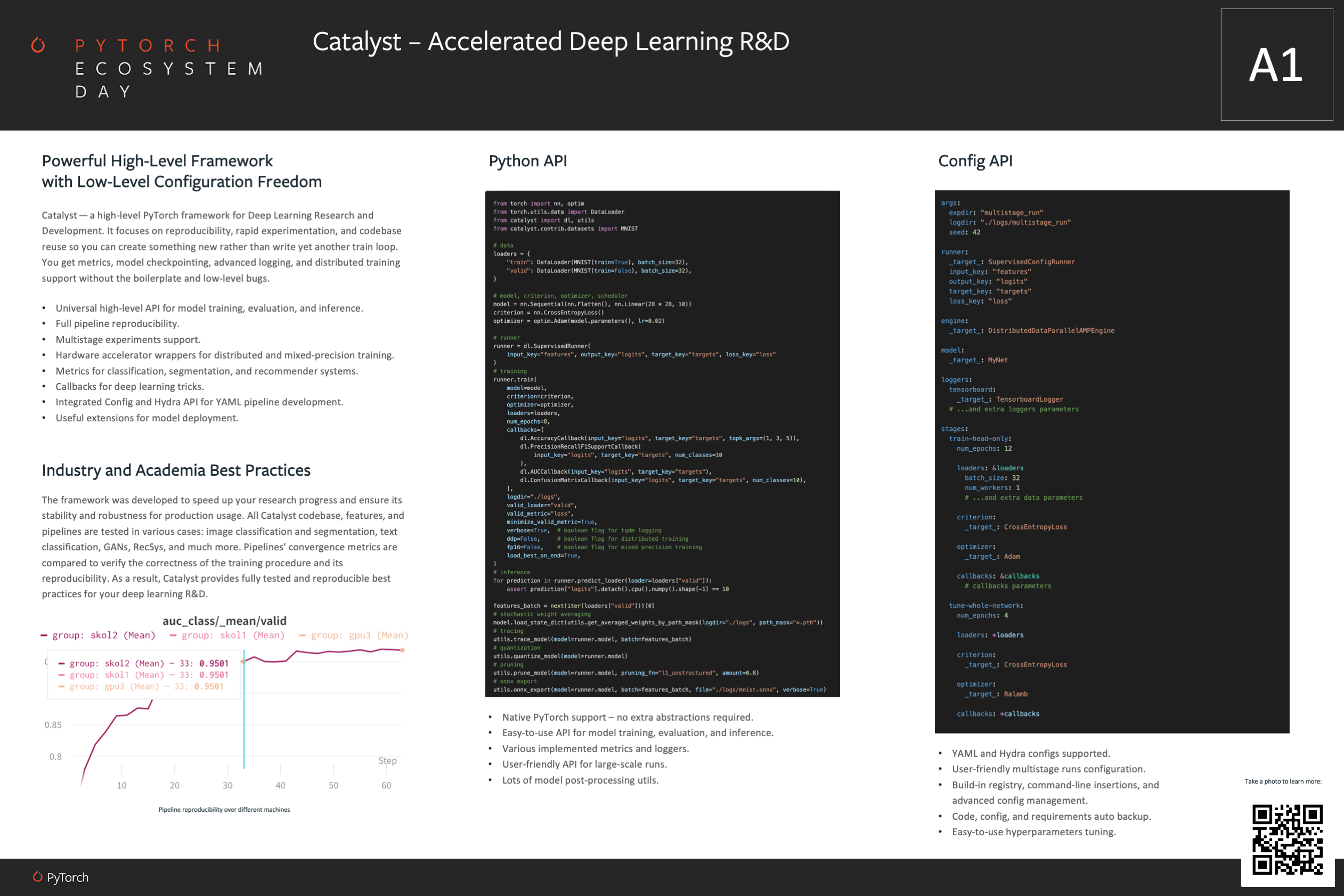Toggle skol2 (Mean) group in chart legend

click(x=103, y=636)
